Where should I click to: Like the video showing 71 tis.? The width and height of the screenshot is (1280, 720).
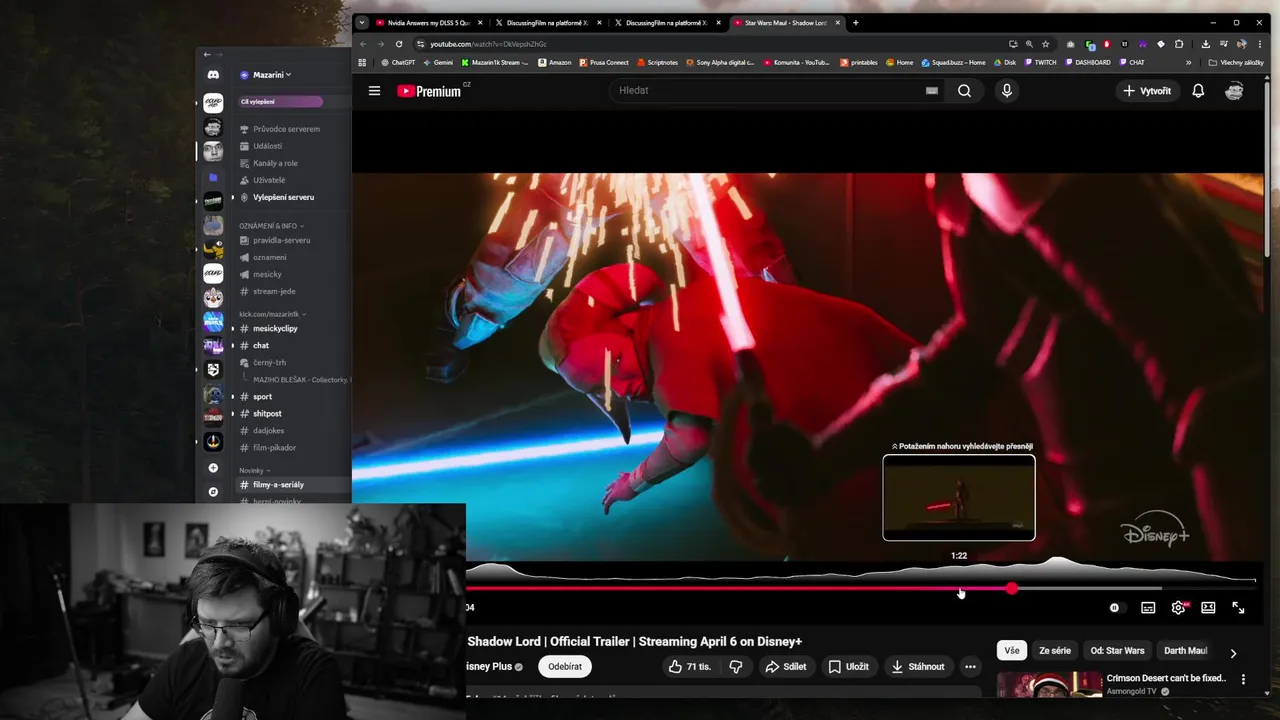(x=690, y=666)
